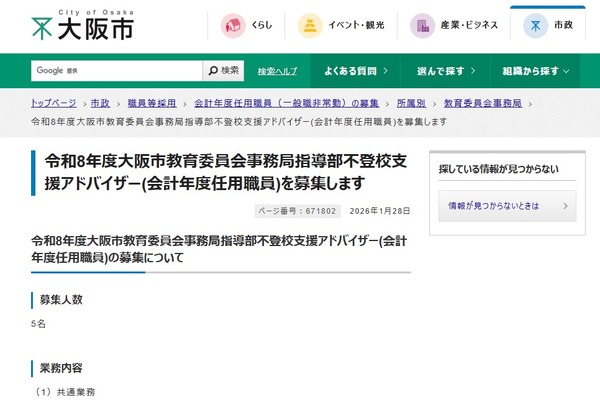Click the main page title heading
600x400 pixels.
226,172
